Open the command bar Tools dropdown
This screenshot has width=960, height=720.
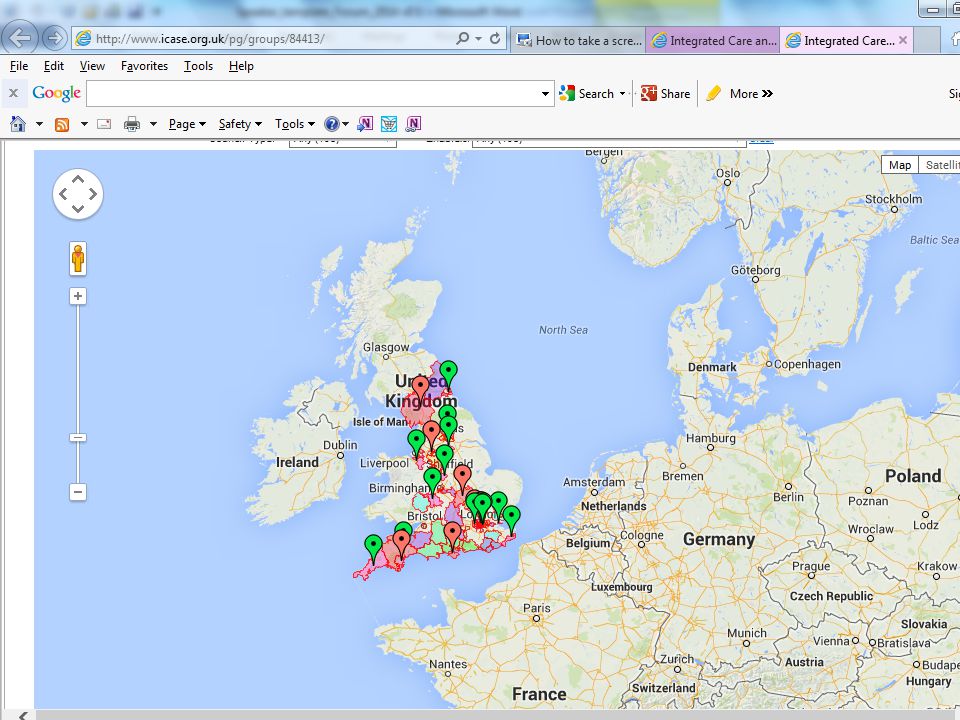pyautogui.click(x=294, y=124)
